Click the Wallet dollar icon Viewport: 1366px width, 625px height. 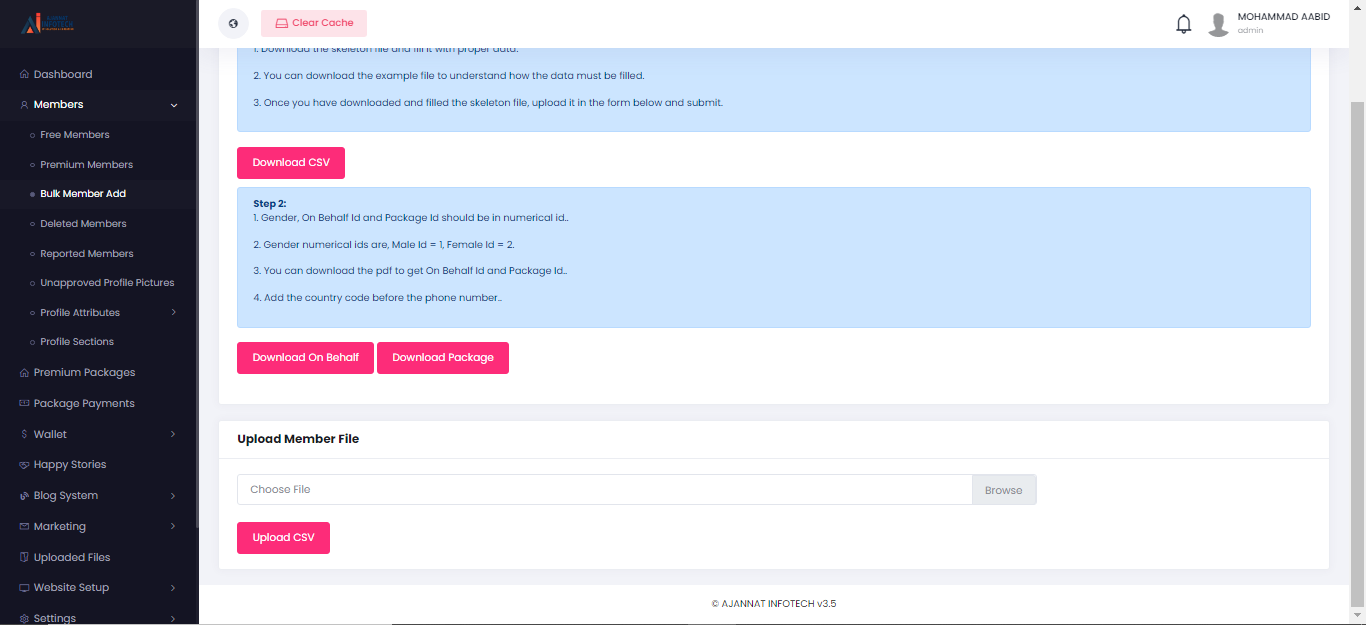coord(24,434)
